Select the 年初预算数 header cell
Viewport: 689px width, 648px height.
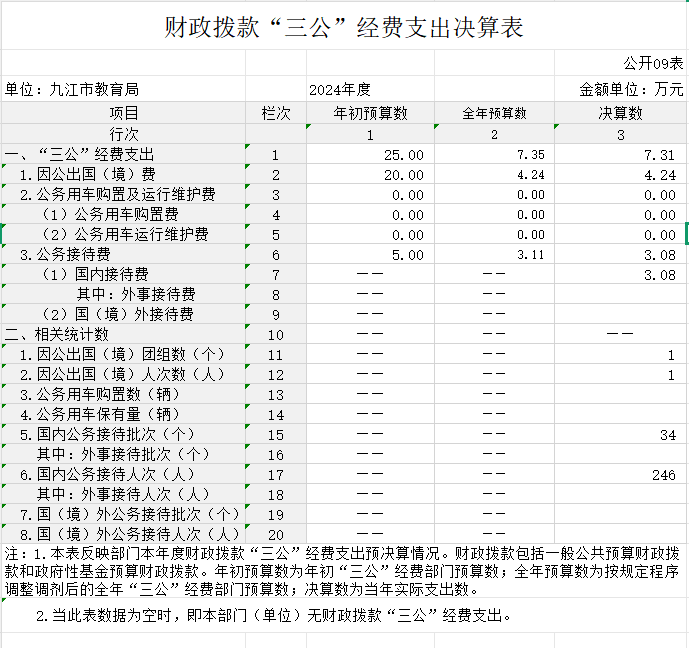tap(370, 113)
